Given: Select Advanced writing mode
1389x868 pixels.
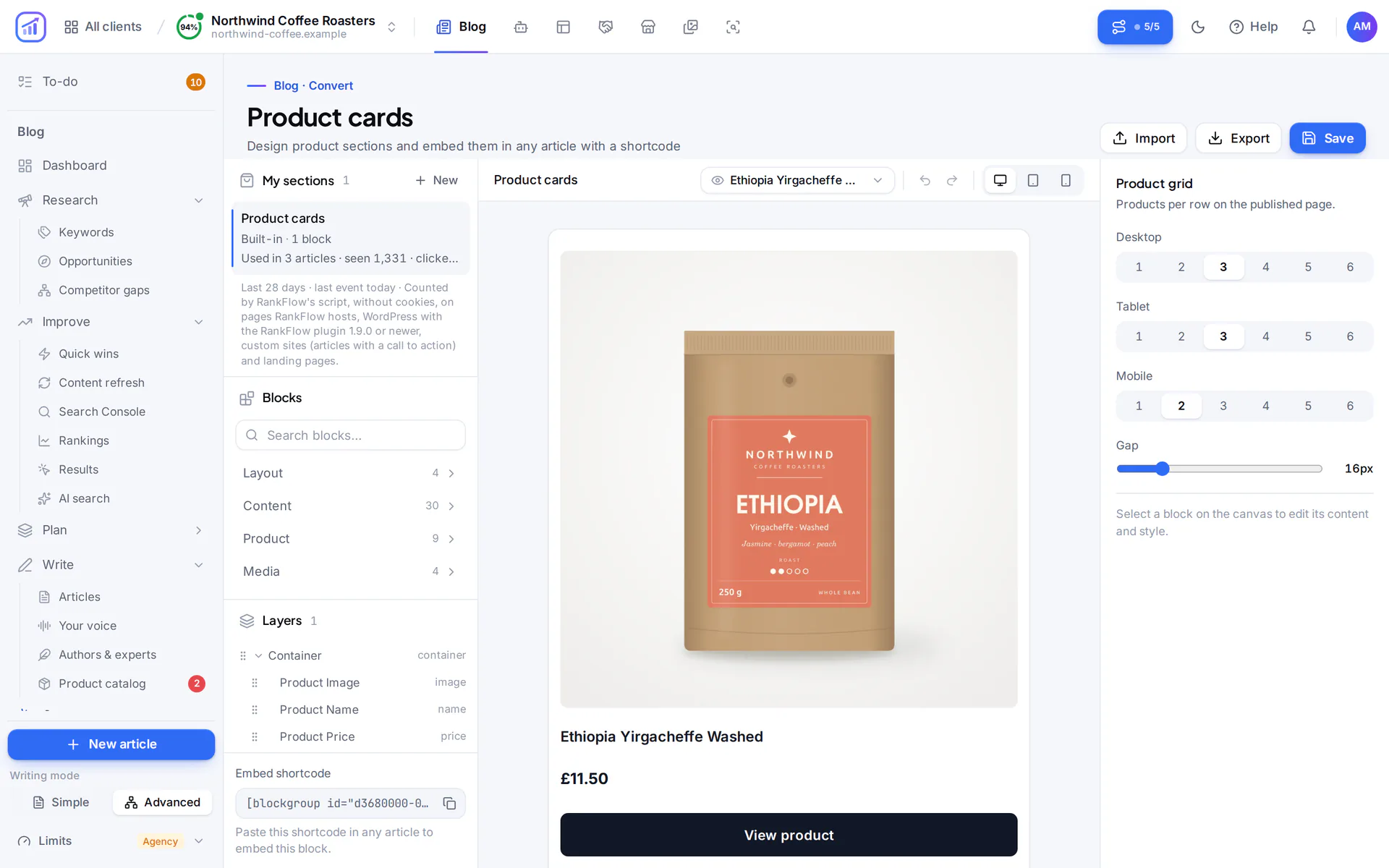Looking at the screenshot, I should click(162, 802).
